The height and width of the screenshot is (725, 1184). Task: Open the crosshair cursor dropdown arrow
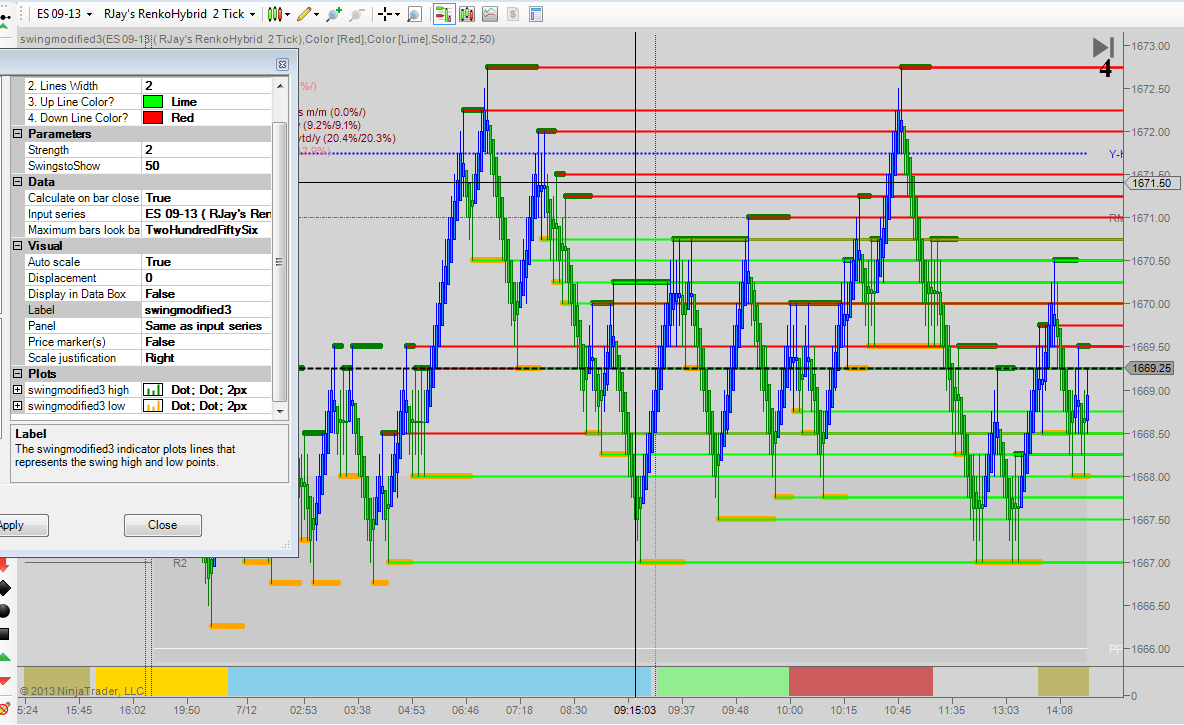[x=397, y=14]
